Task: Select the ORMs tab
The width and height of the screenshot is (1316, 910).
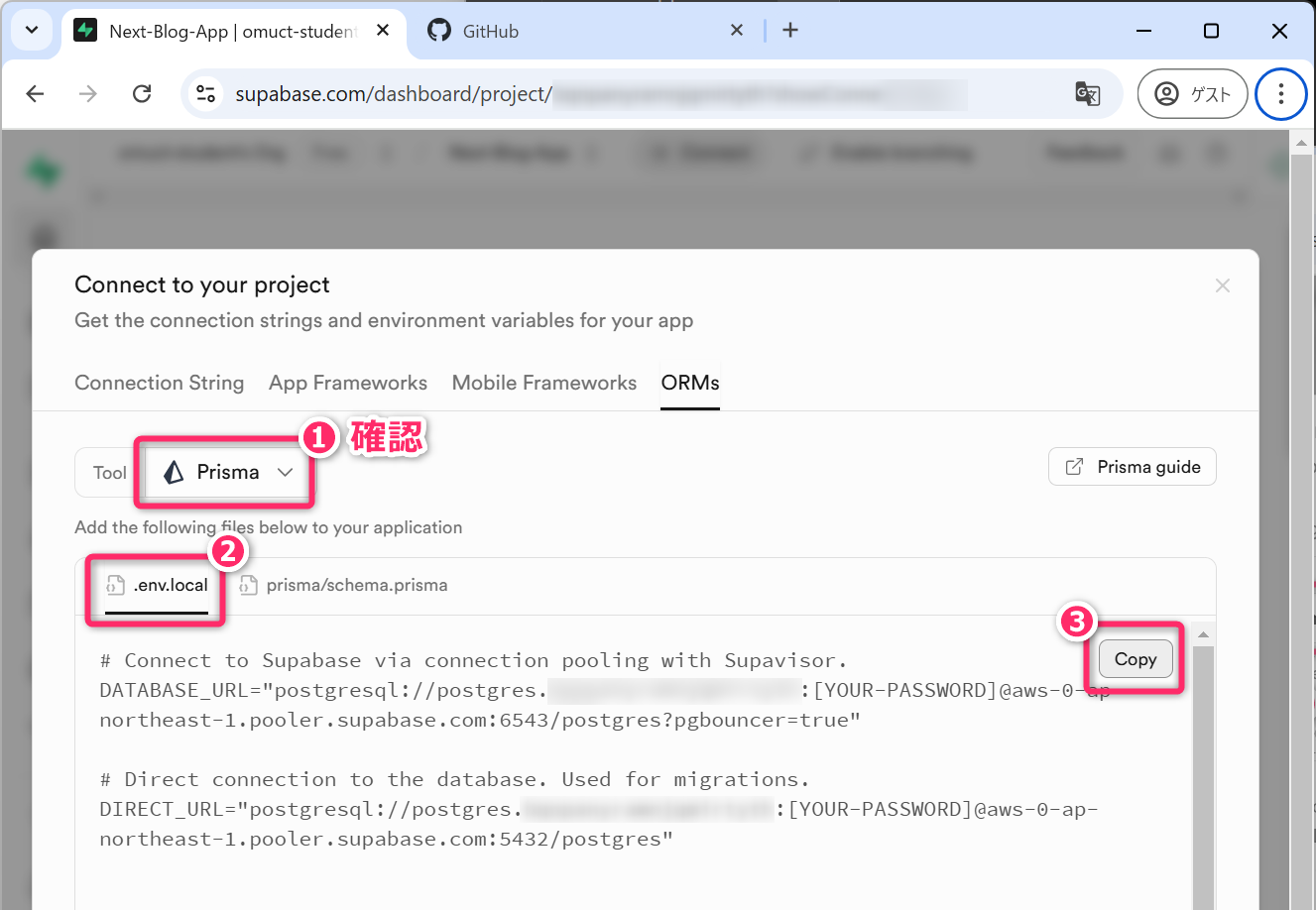Action: 690,383
